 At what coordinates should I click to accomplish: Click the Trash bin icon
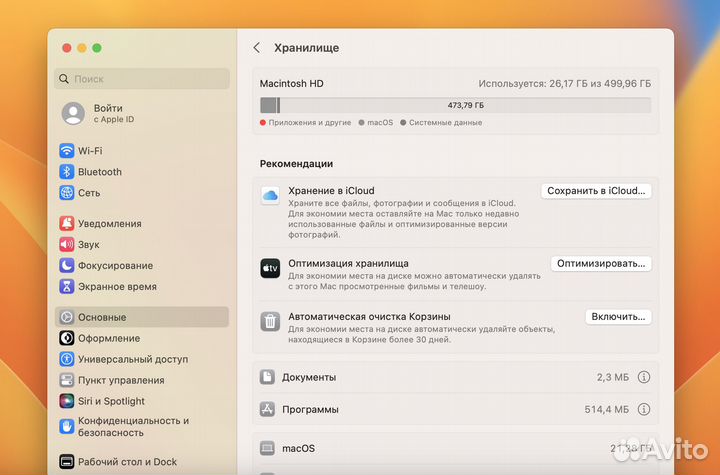coord(270,322)
